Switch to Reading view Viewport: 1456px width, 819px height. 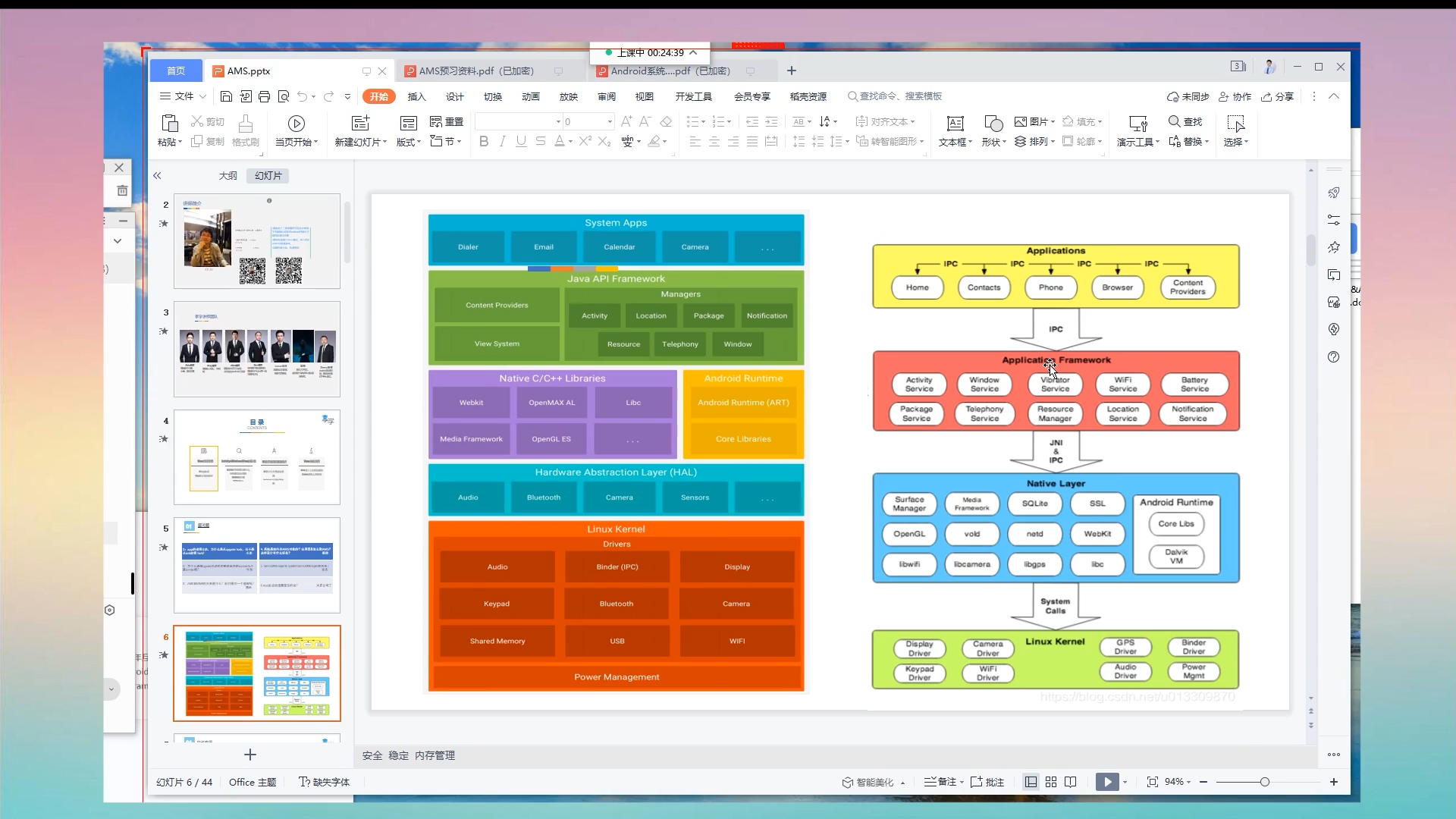click(x=1071, y=782)
